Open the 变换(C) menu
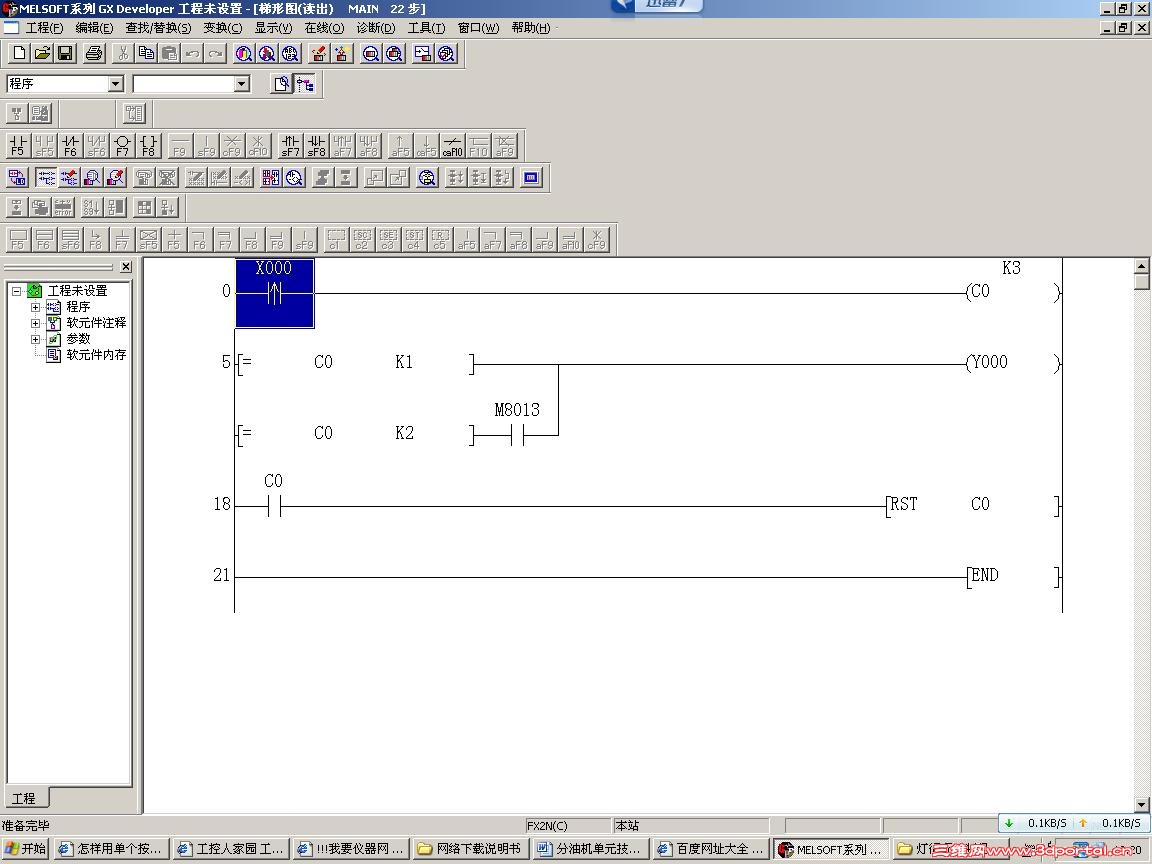The image size is (1152, 864). pos(223,28)
